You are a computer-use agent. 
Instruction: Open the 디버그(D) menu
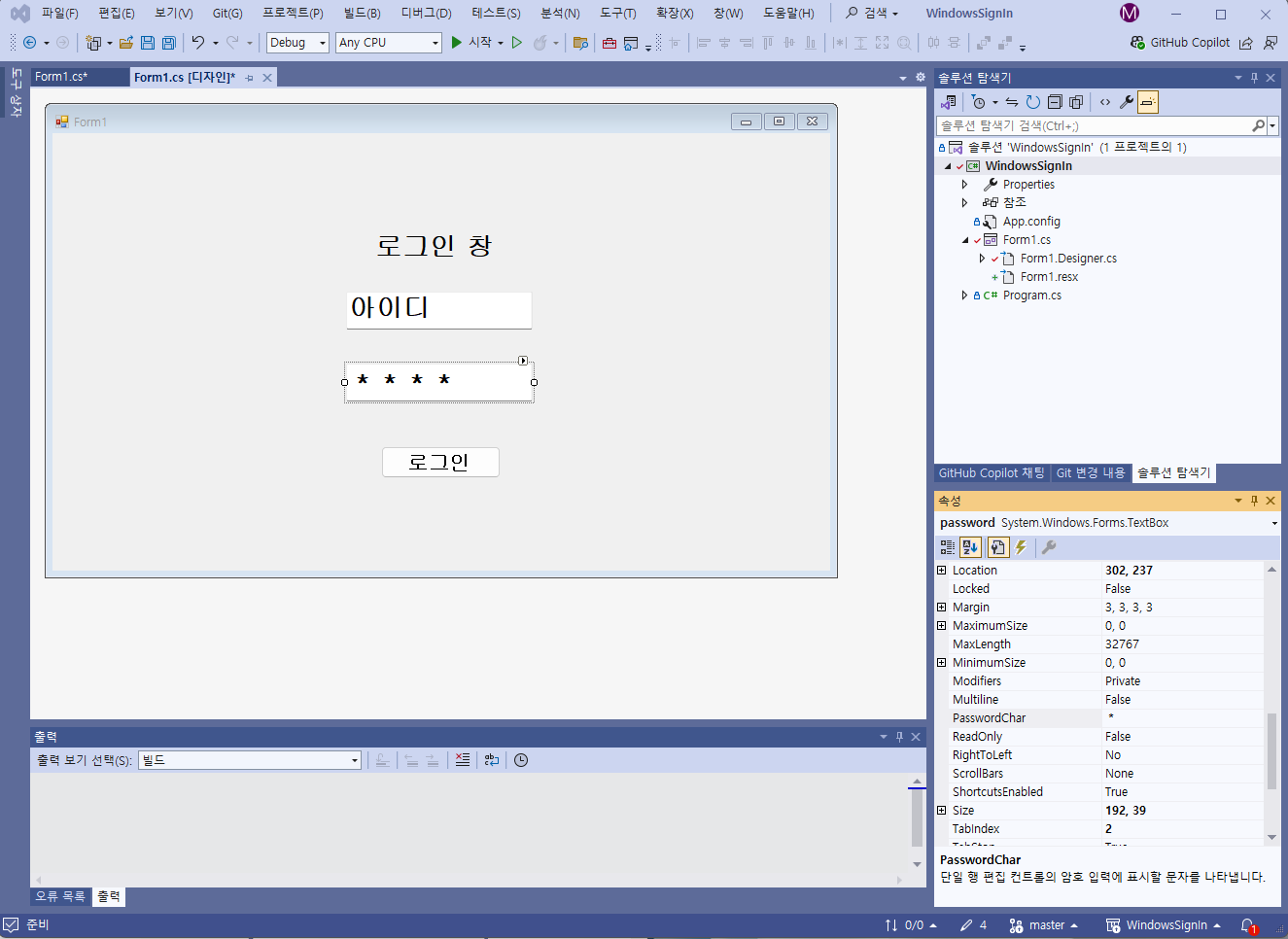pyautogui.click(x=426, y=14)
